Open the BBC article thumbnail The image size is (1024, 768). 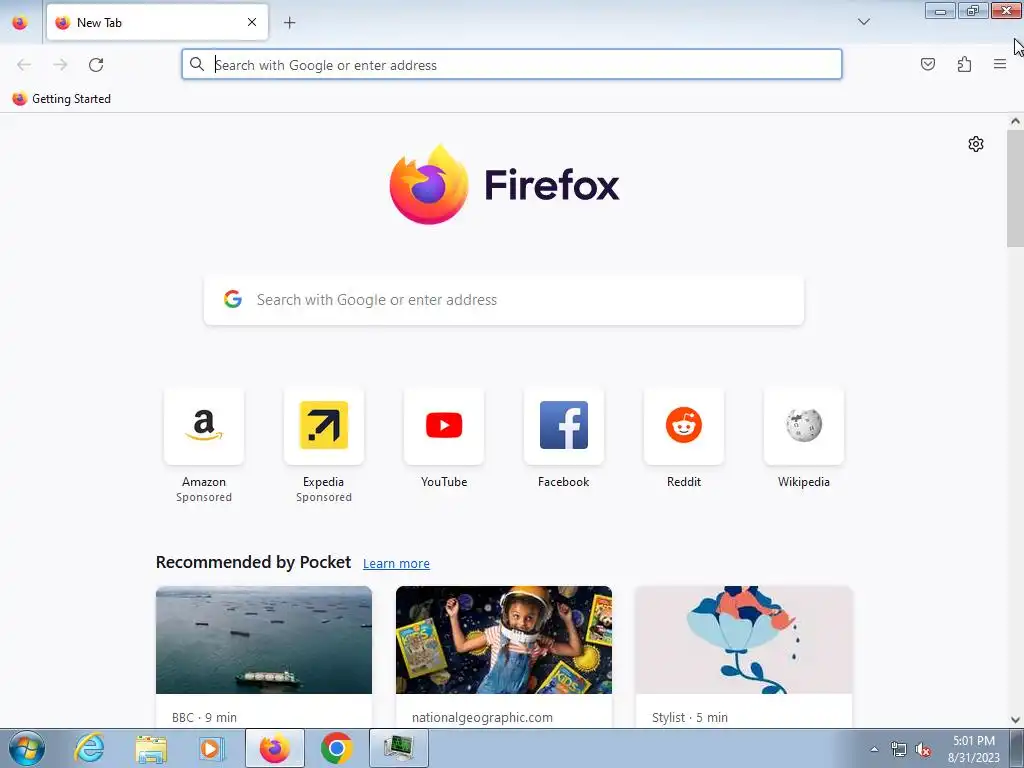coord(264,639)
